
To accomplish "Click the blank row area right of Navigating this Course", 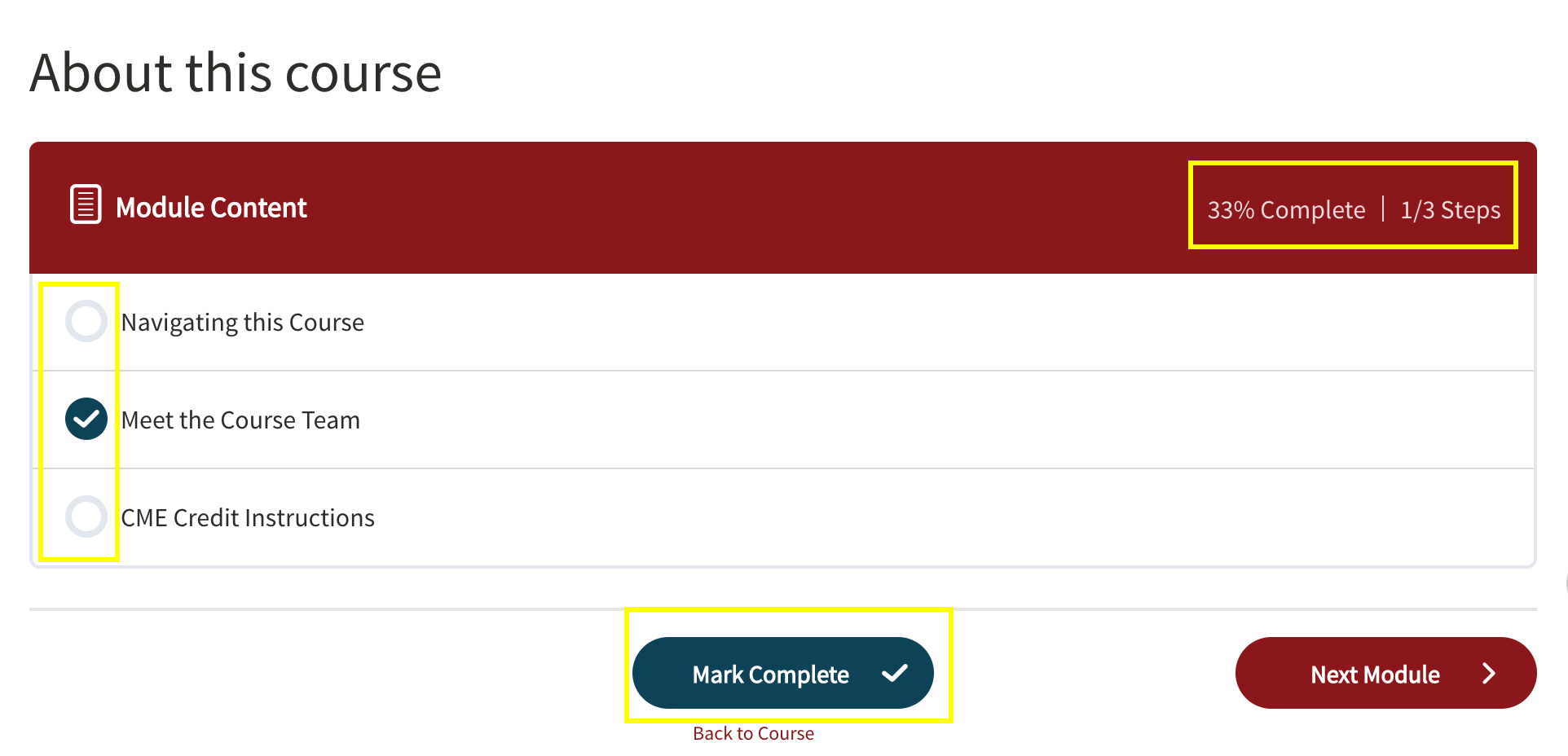I will click(896, 323).
